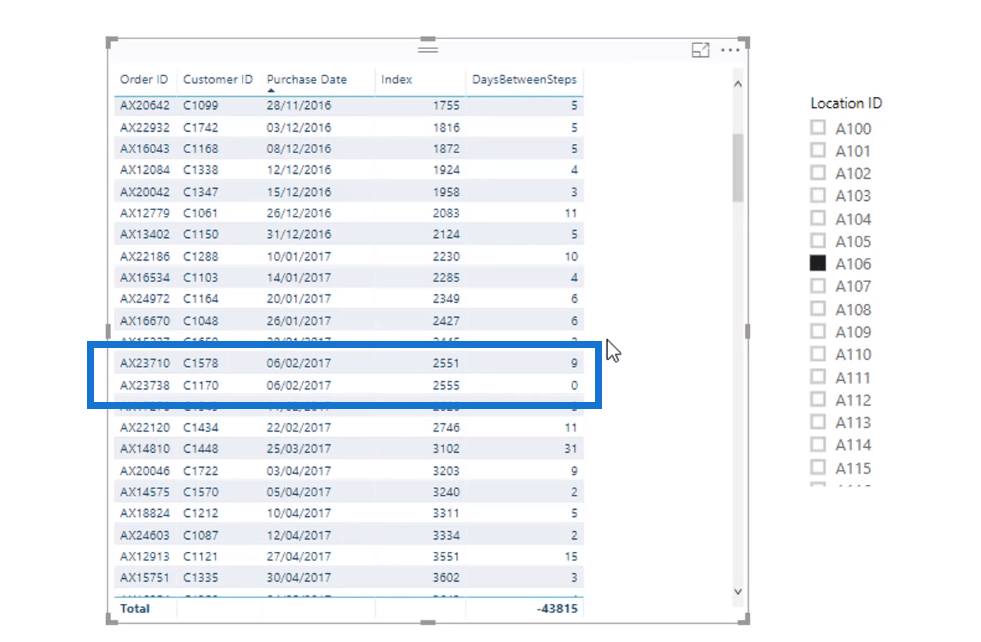Sort by the Index column header
981x642 pixels.
(397, 79)
